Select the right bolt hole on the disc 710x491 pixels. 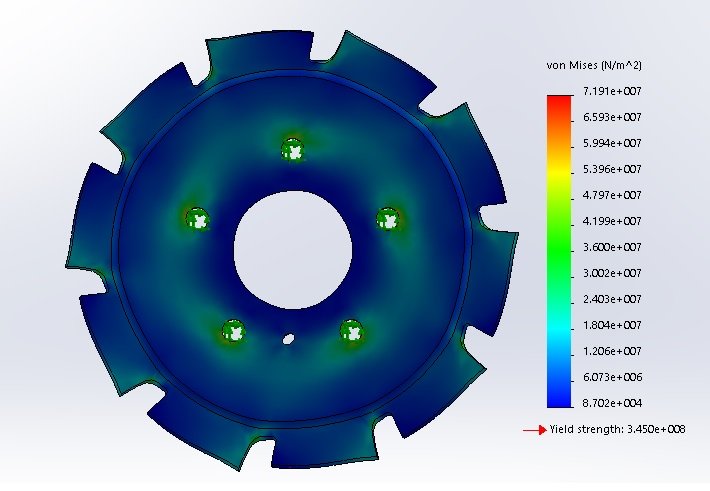pos(387,219)
